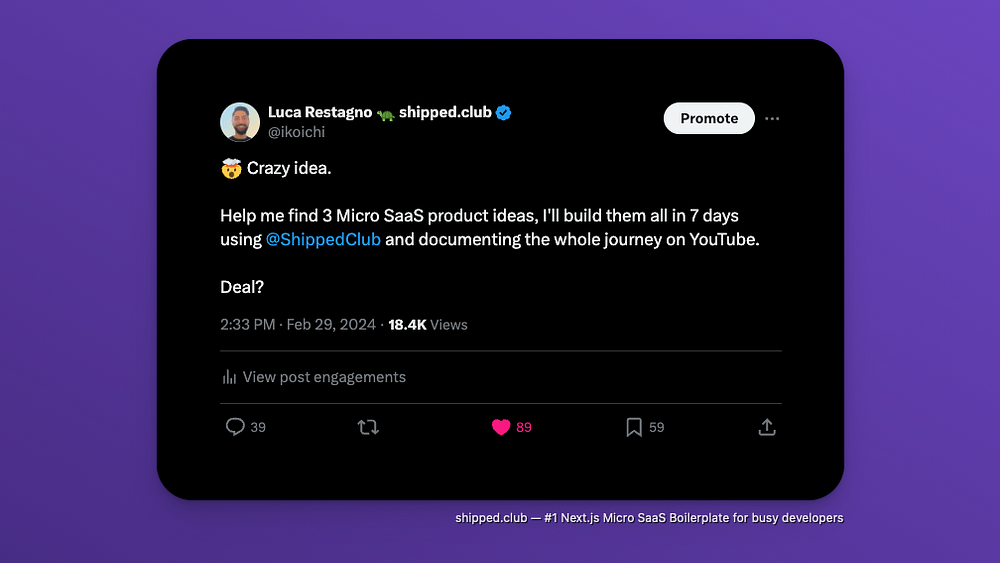This screenshot has height=563, width=1000.
Task: Click the bar chart analytics icon
Action: [x=229, y=377]
